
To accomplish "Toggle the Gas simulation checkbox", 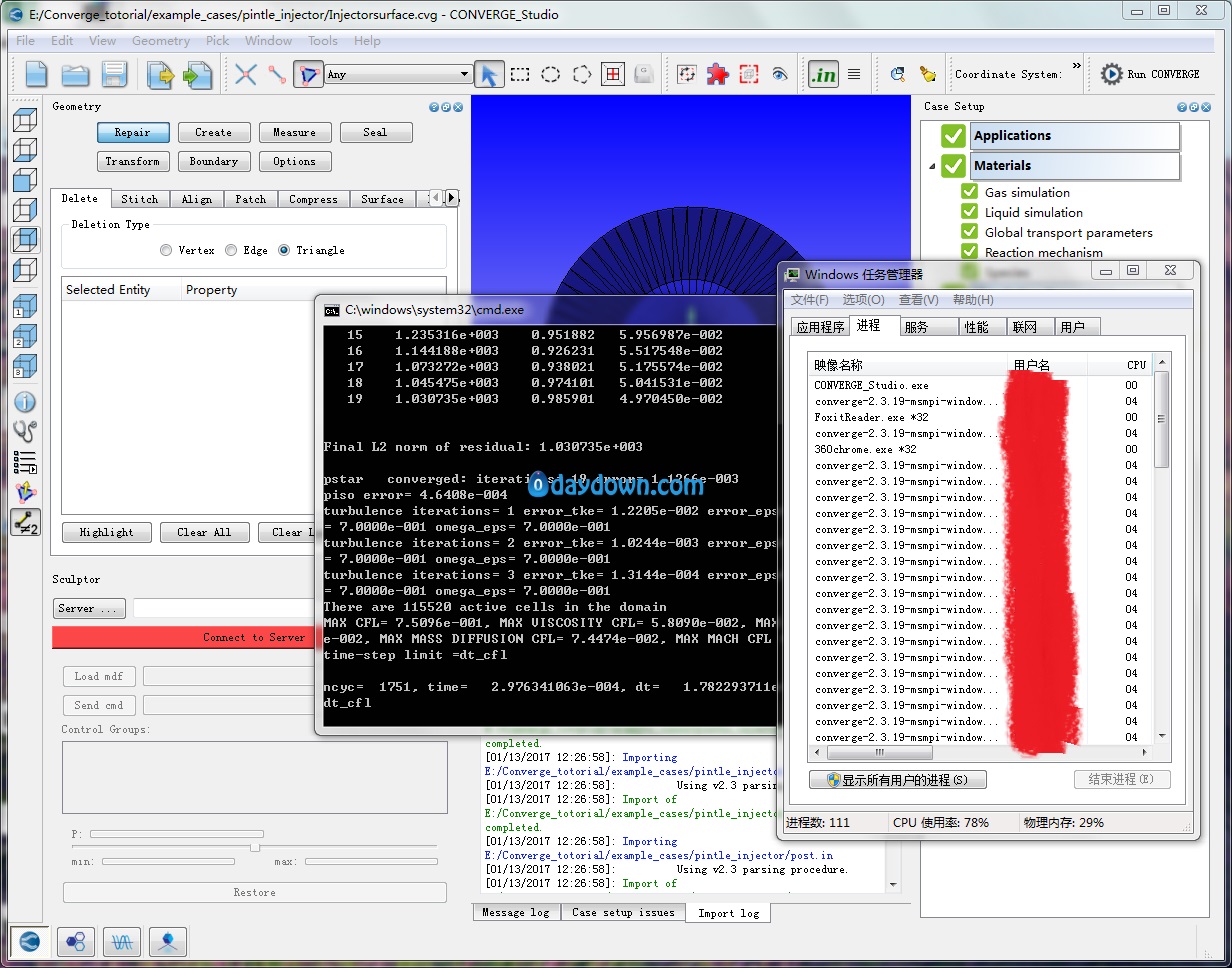I will pyautogui.click(x=969, y=192).
